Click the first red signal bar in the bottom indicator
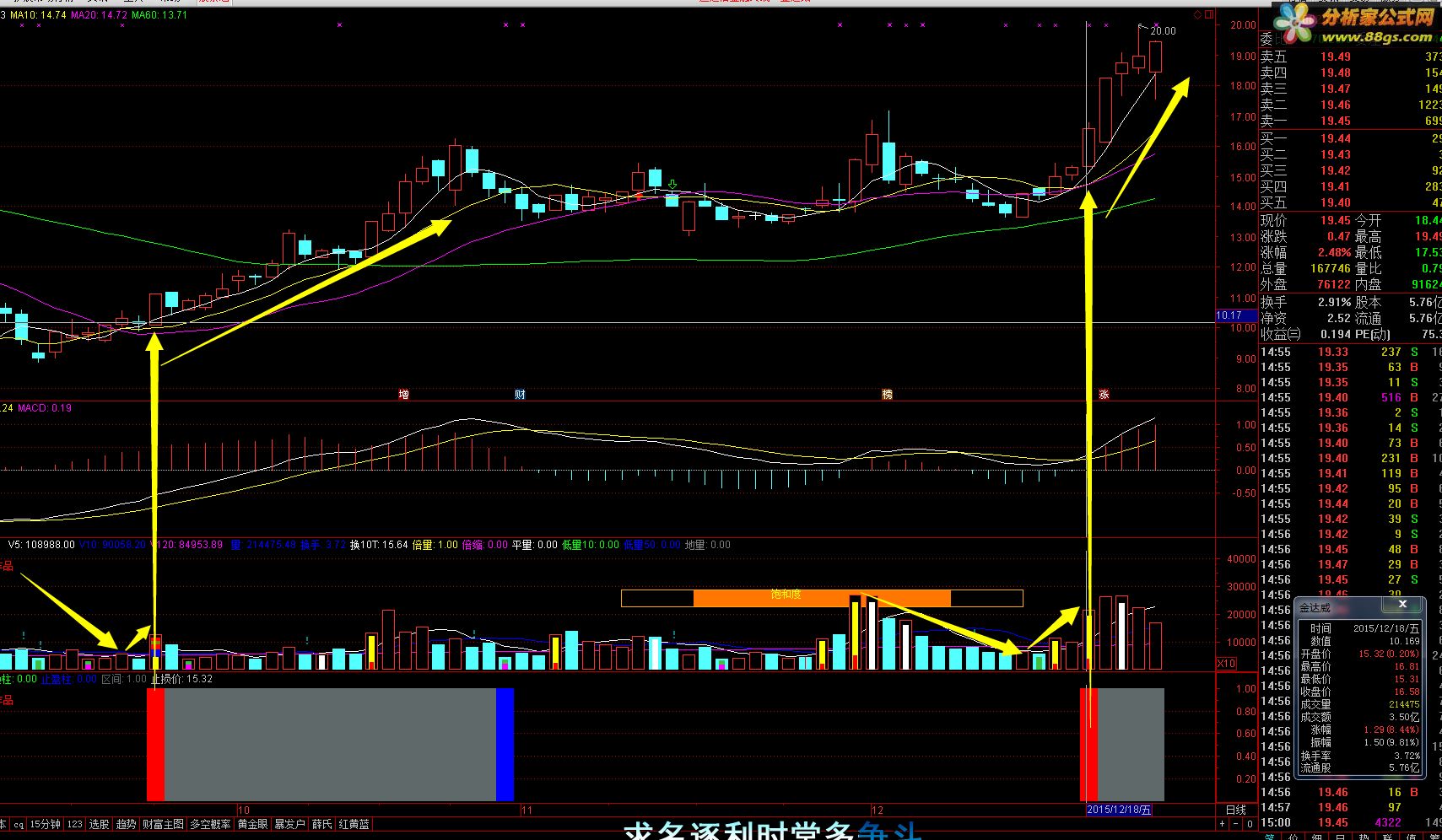 click(155, 744)
